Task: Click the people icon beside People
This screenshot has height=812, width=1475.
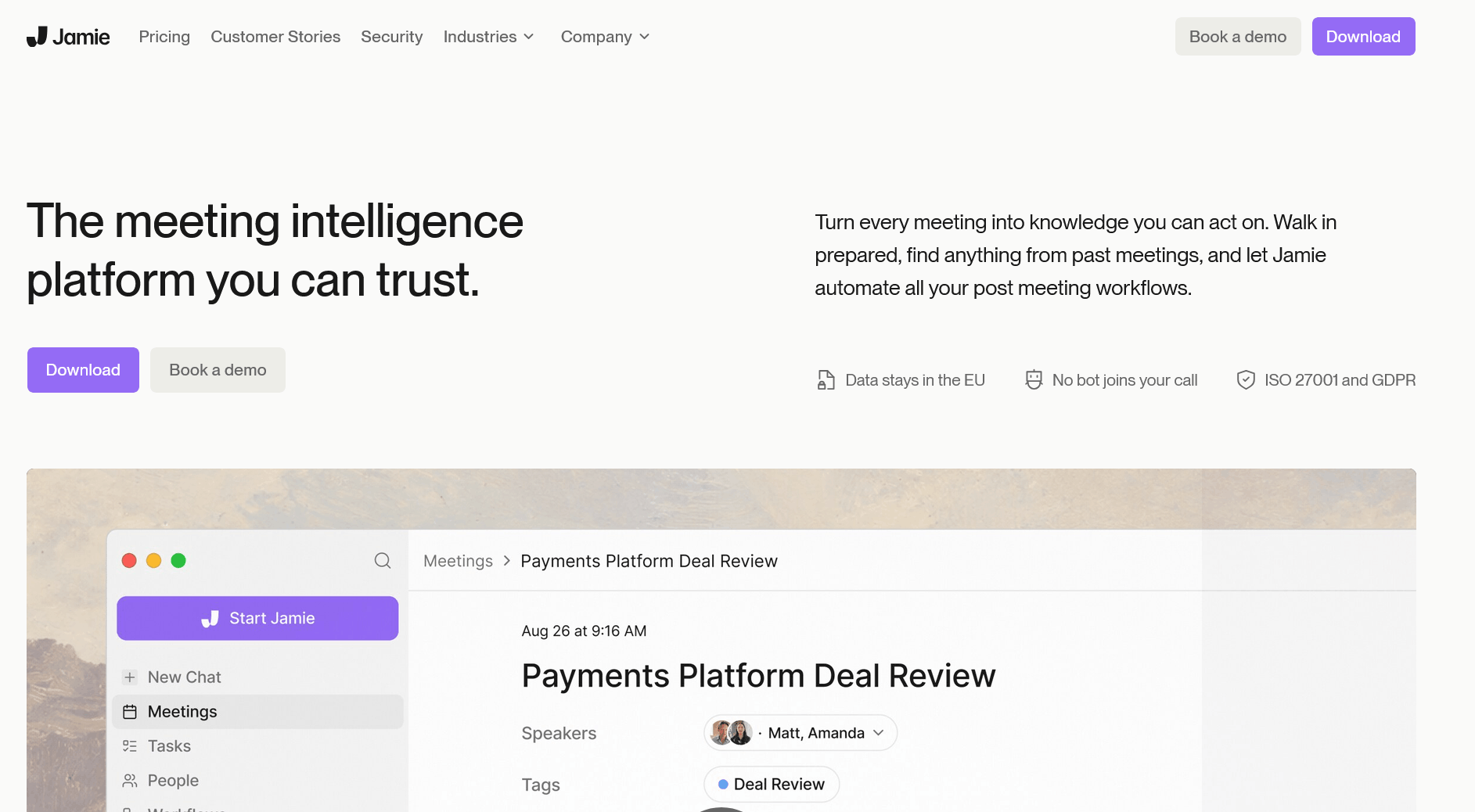Action: pos(130,781)
